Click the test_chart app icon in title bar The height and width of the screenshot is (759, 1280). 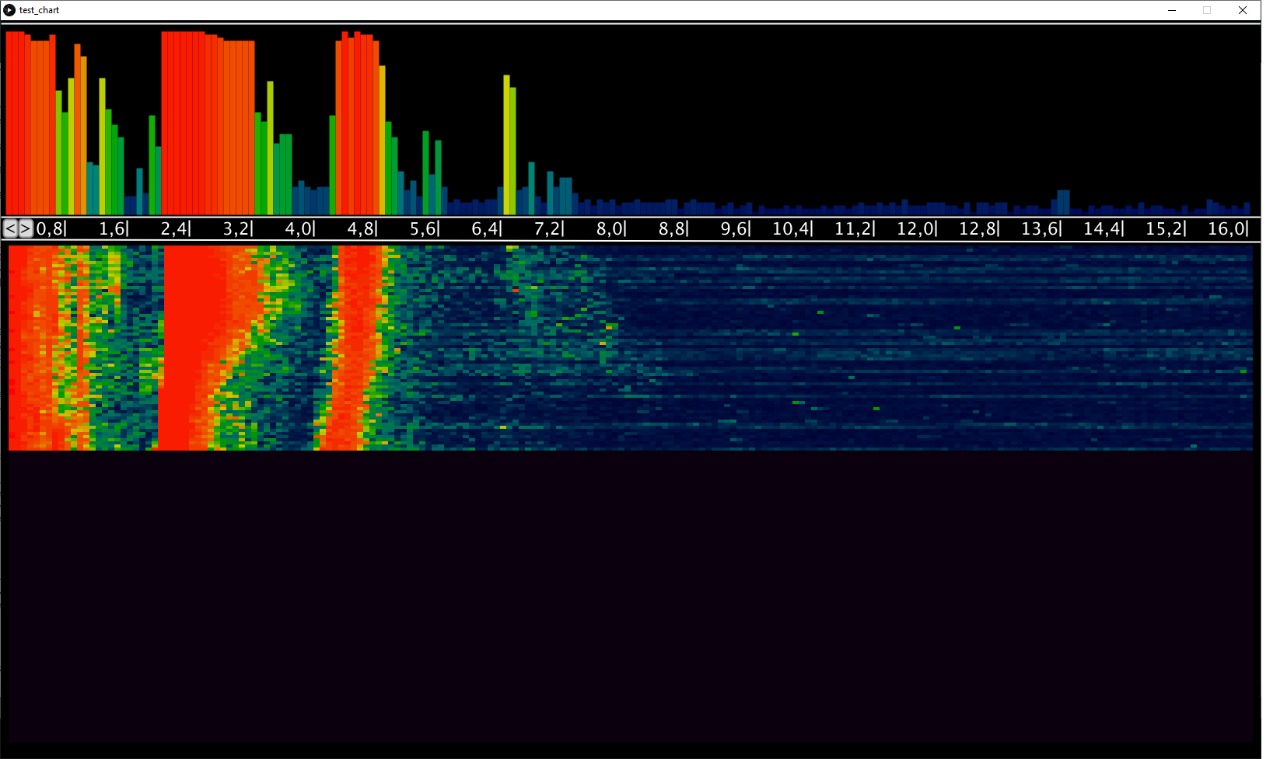tap(9, 10)
